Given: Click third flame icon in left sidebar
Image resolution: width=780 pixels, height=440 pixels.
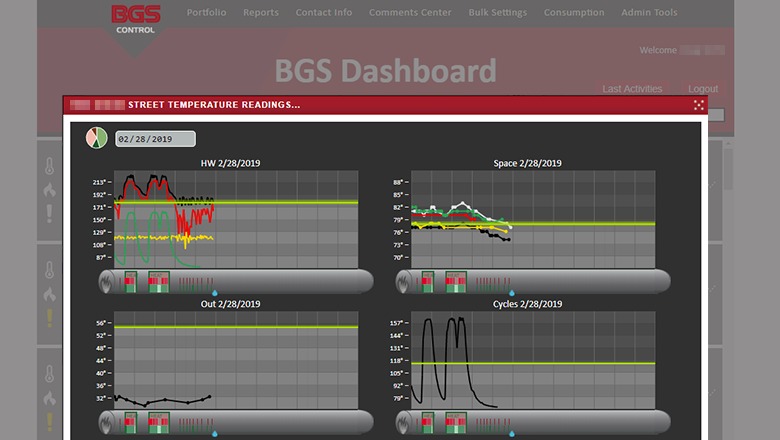Looking at the screenshot, I should 49,398.
